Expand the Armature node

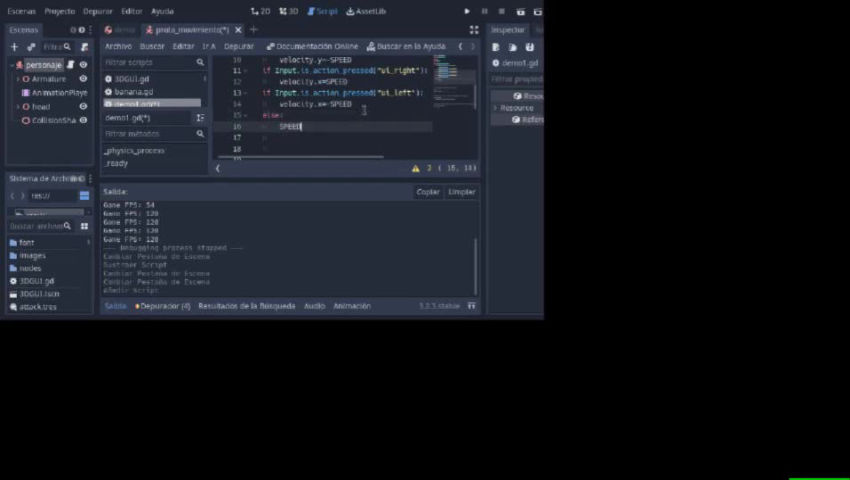[18, 79]
